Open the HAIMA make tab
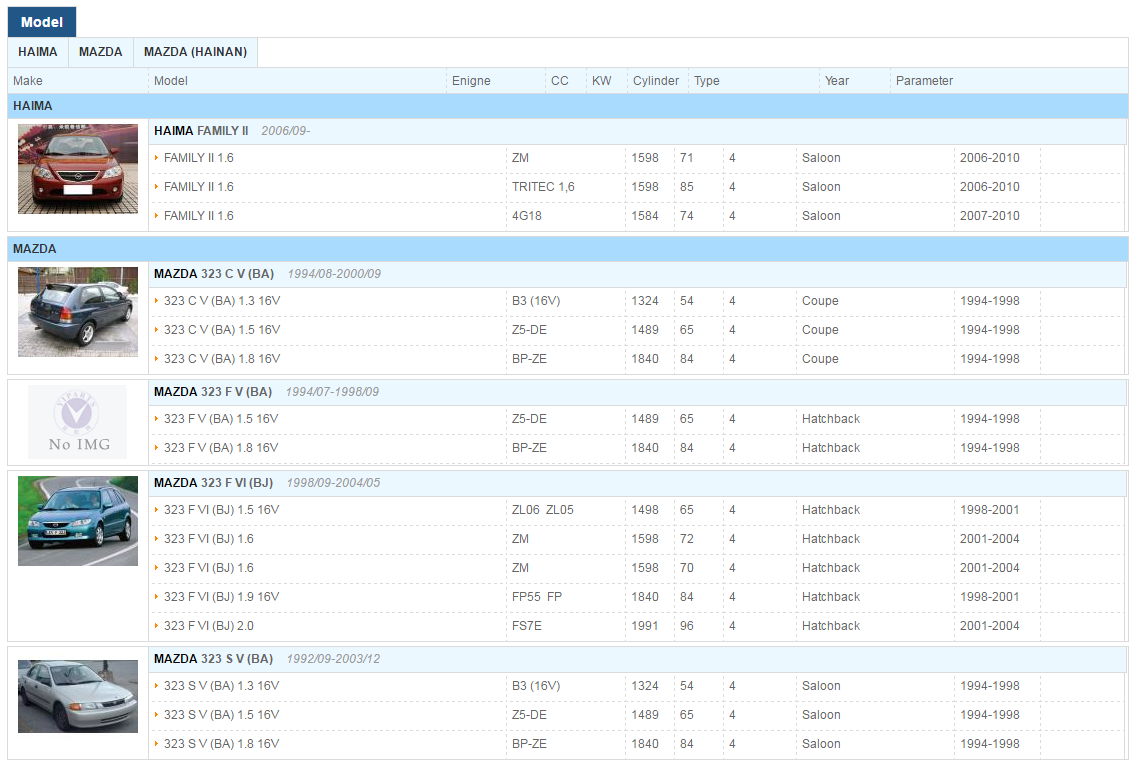The image size is (1136, 764). [38, 52]
